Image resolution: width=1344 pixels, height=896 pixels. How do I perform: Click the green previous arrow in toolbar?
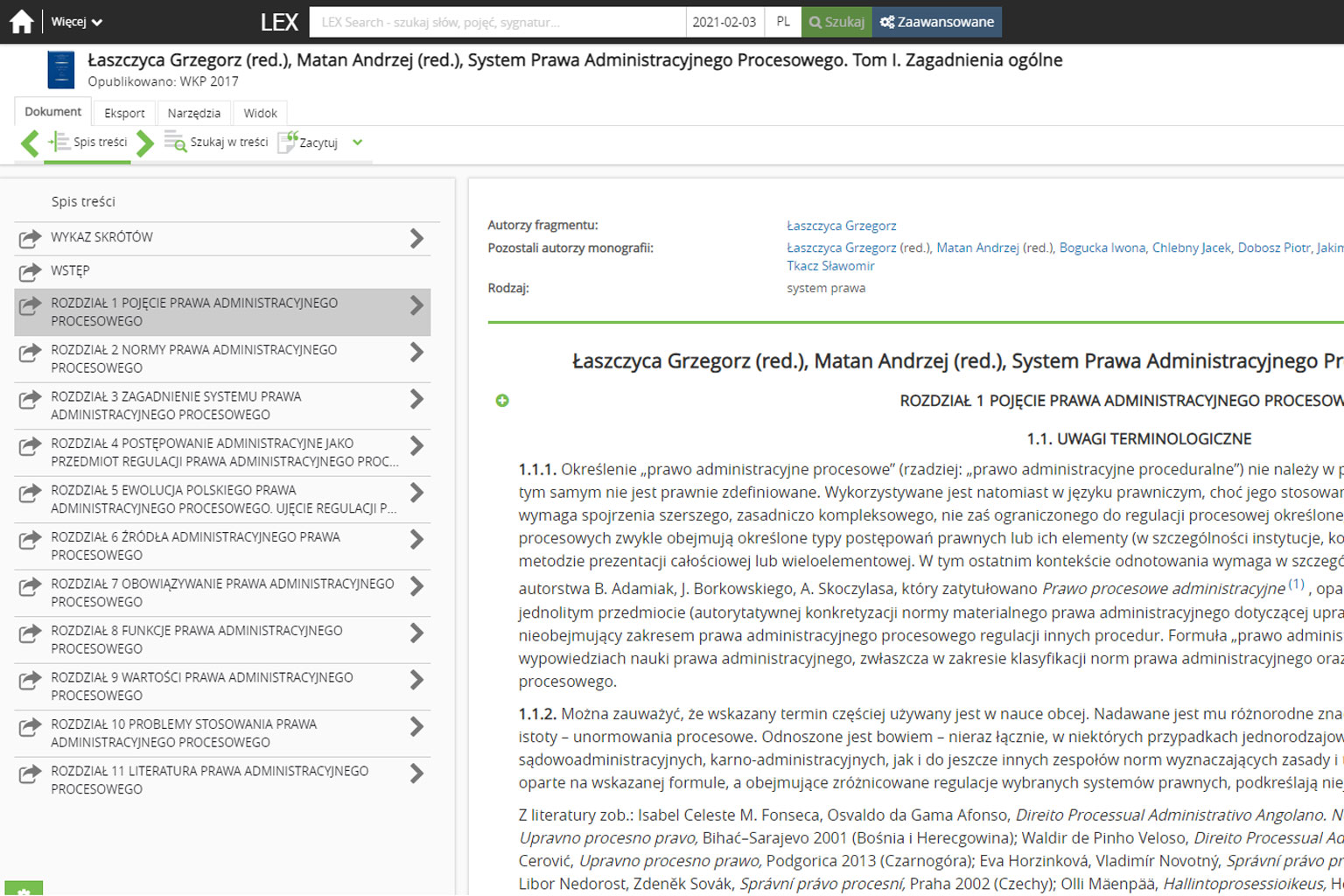pos(30,143)
